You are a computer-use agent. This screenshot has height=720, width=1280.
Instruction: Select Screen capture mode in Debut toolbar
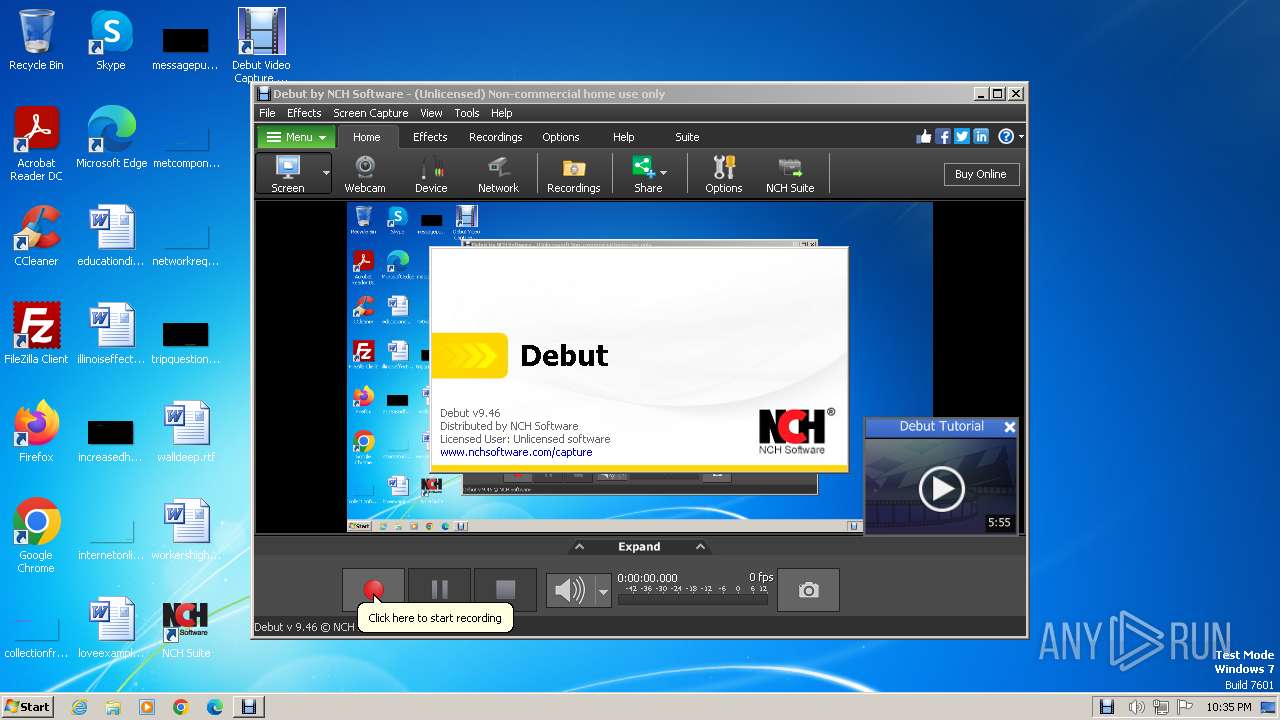click(x=288, y=174)
